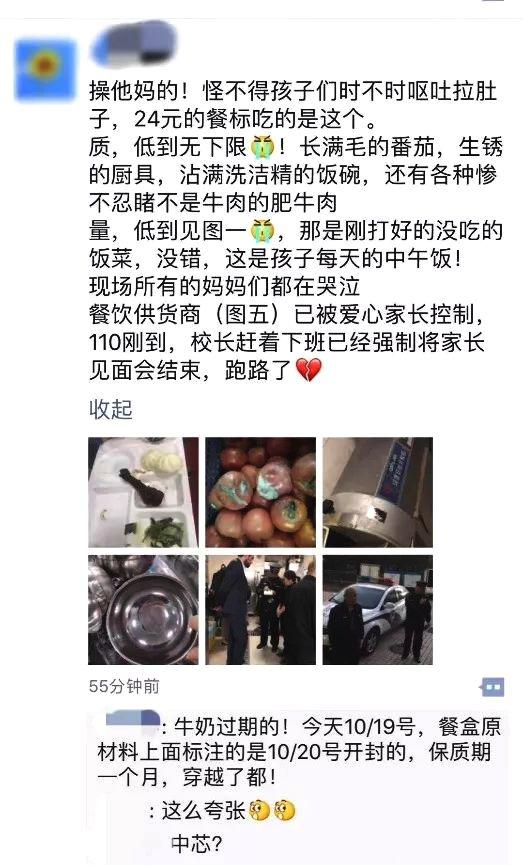Tap the 55分钟前 timestamp

tap(124, 686)
